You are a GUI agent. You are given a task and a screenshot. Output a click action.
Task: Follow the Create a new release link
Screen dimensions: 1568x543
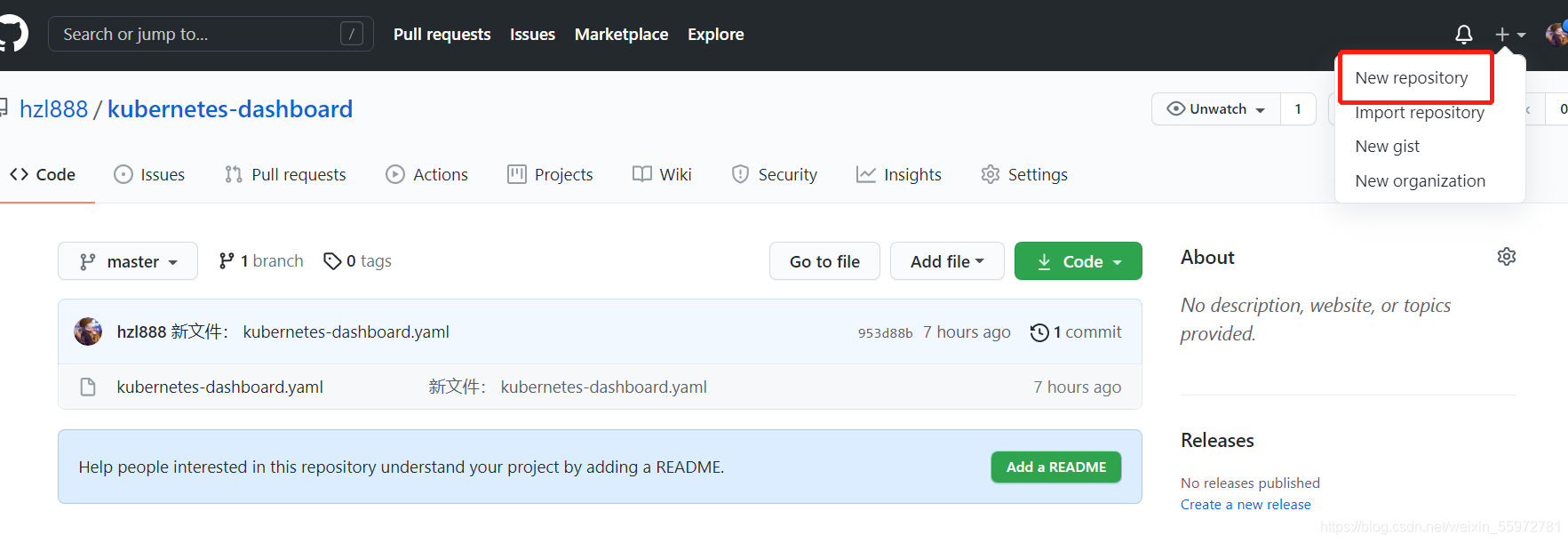pos(1246,504)
